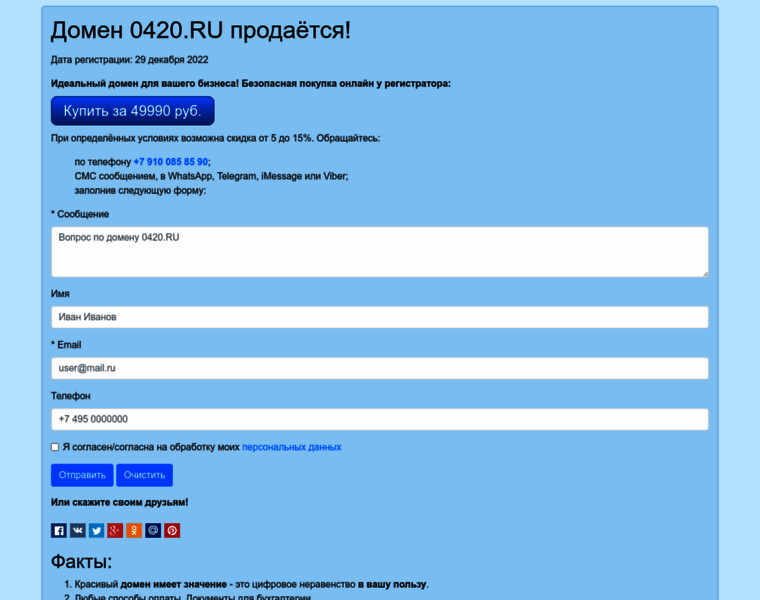Image resolution: width=760 pixels, height=600 pixels.
Task: Click the Имя field label
Action: 60,294
